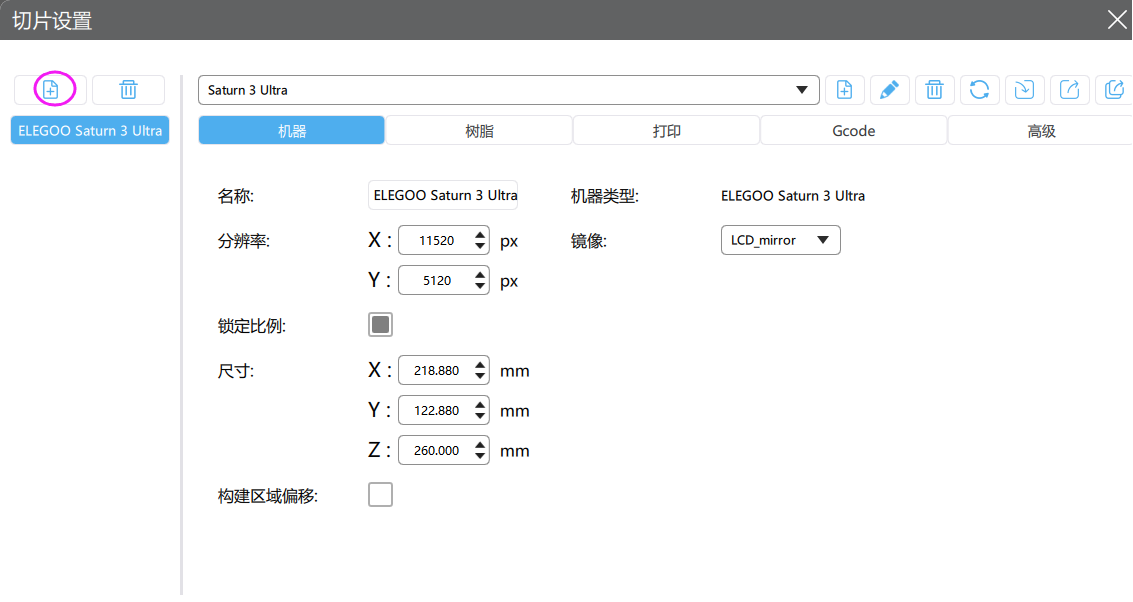Image resolution: width=1133 pixels, height=602 pixels.
Task: Open the Saturn 3 Ultra profile dropdown
Action: click(x=509, y=90)
